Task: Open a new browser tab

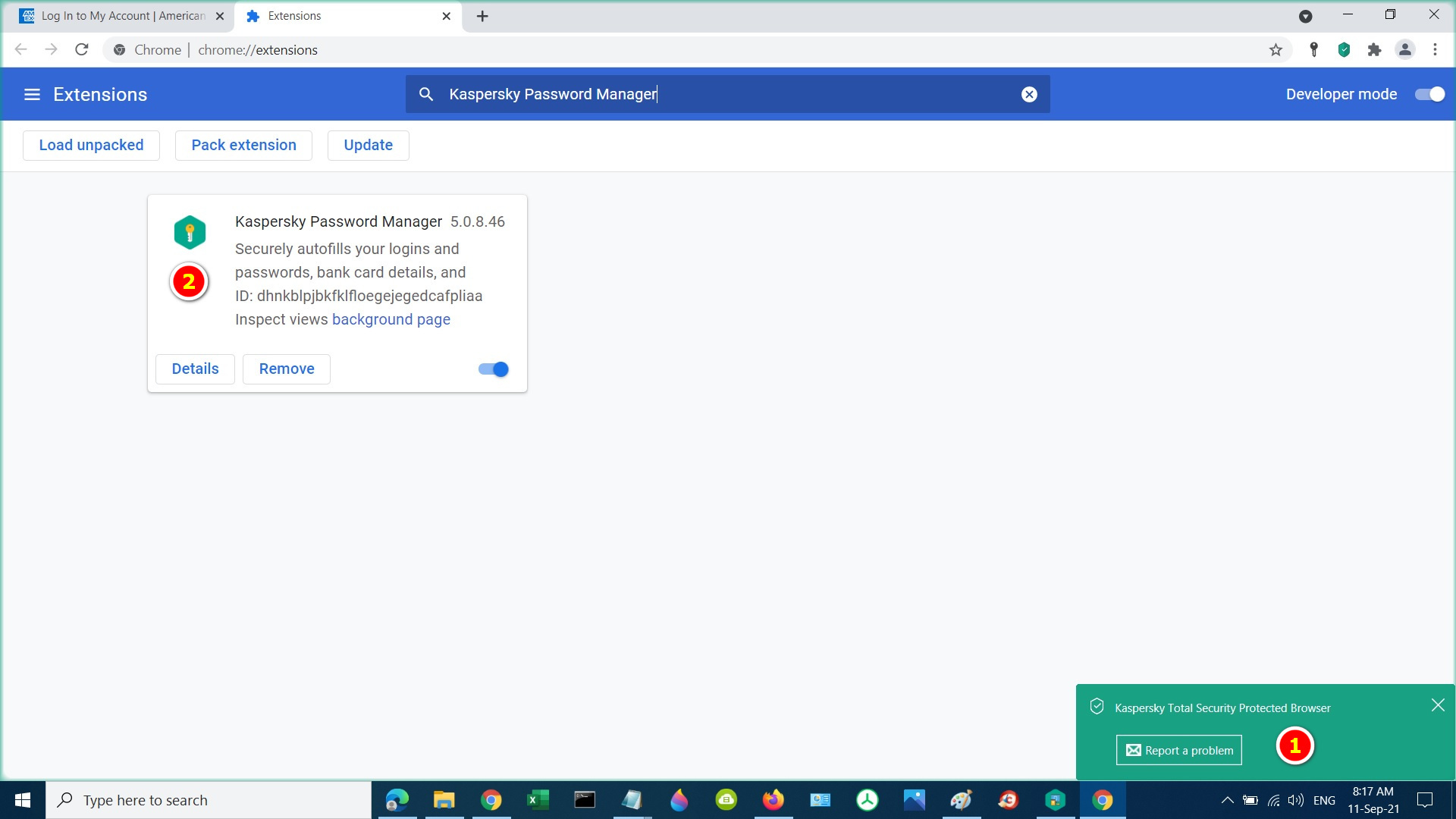Action: 482,16
